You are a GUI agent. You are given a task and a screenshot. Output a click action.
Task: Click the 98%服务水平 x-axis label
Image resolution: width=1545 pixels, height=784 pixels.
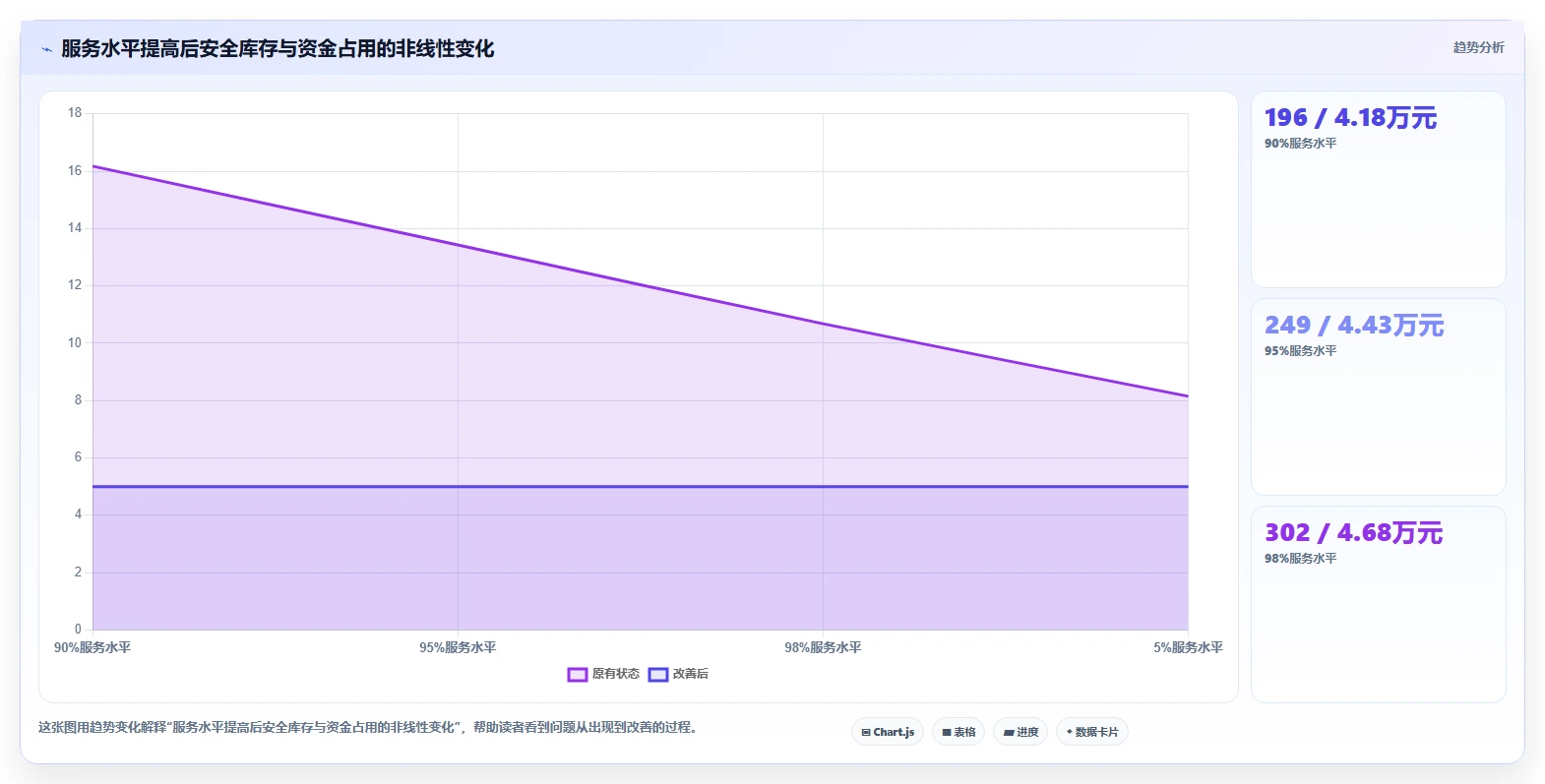click(x=823, y=647)
